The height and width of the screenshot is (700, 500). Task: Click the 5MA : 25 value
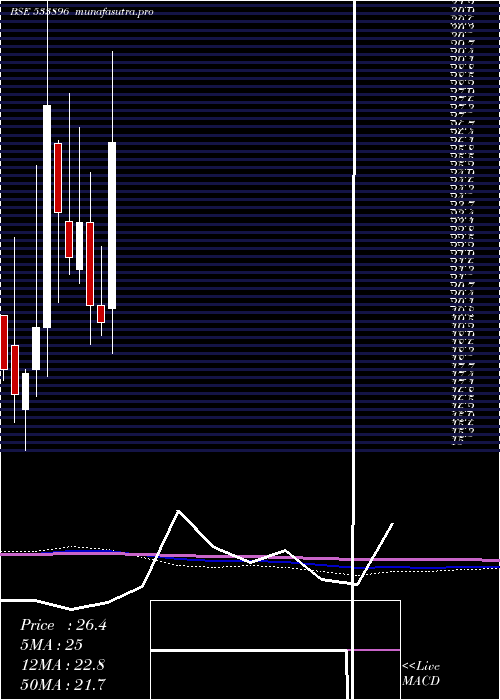pos(51,645)
